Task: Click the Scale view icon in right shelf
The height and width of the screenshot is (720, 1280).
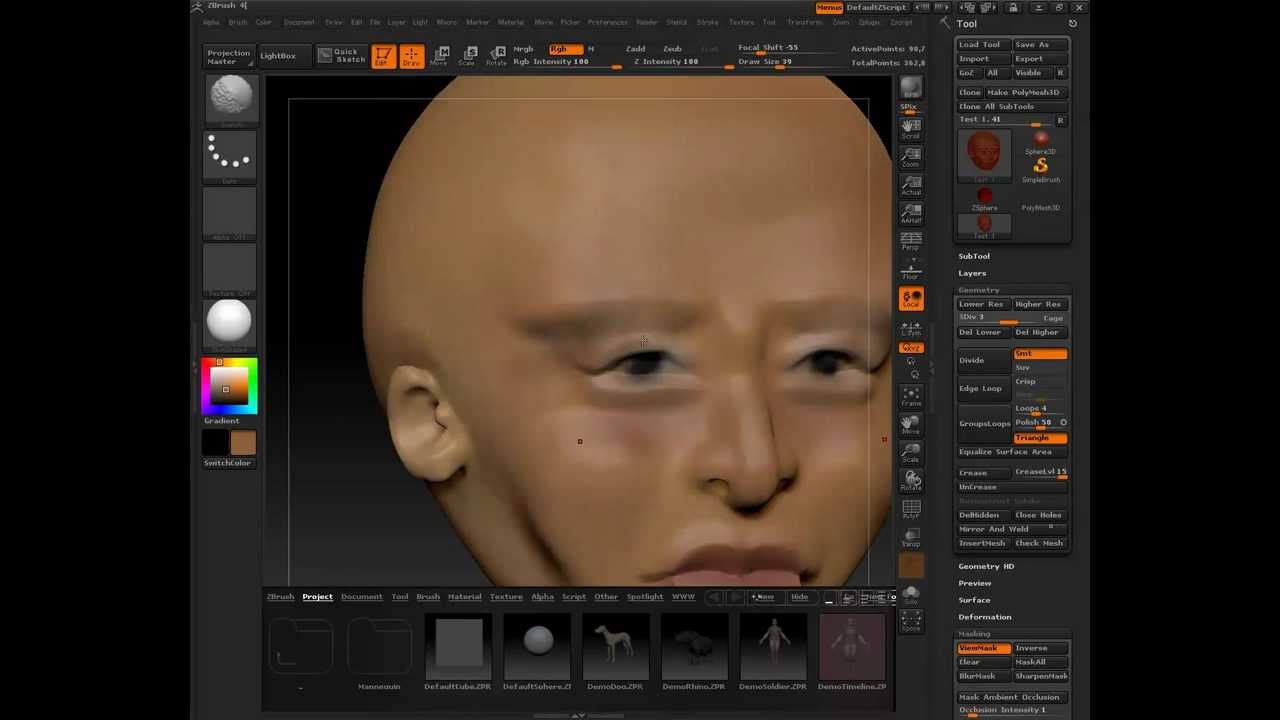Action: coord(911,453)
